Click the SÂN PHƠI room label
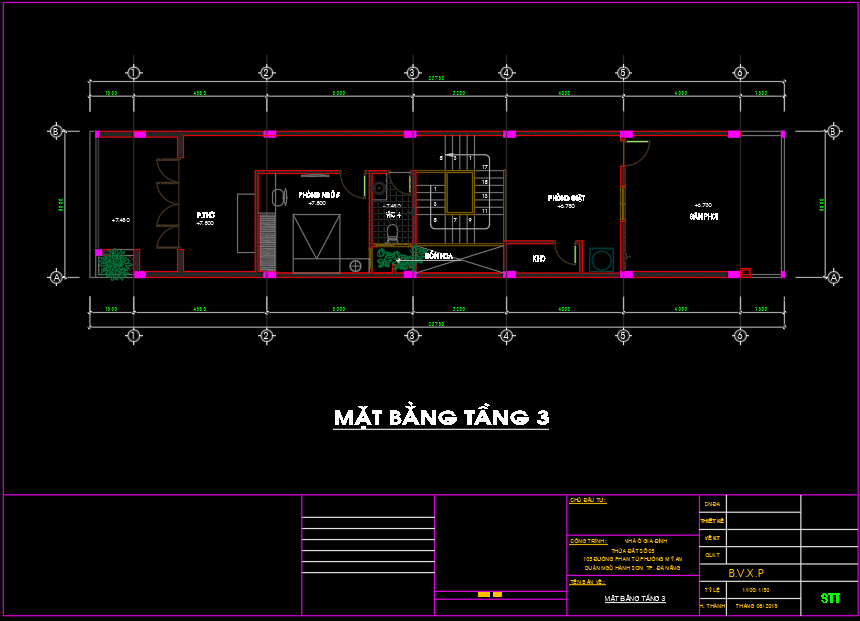Screen dimensions: 860x621 click(704, 216)
